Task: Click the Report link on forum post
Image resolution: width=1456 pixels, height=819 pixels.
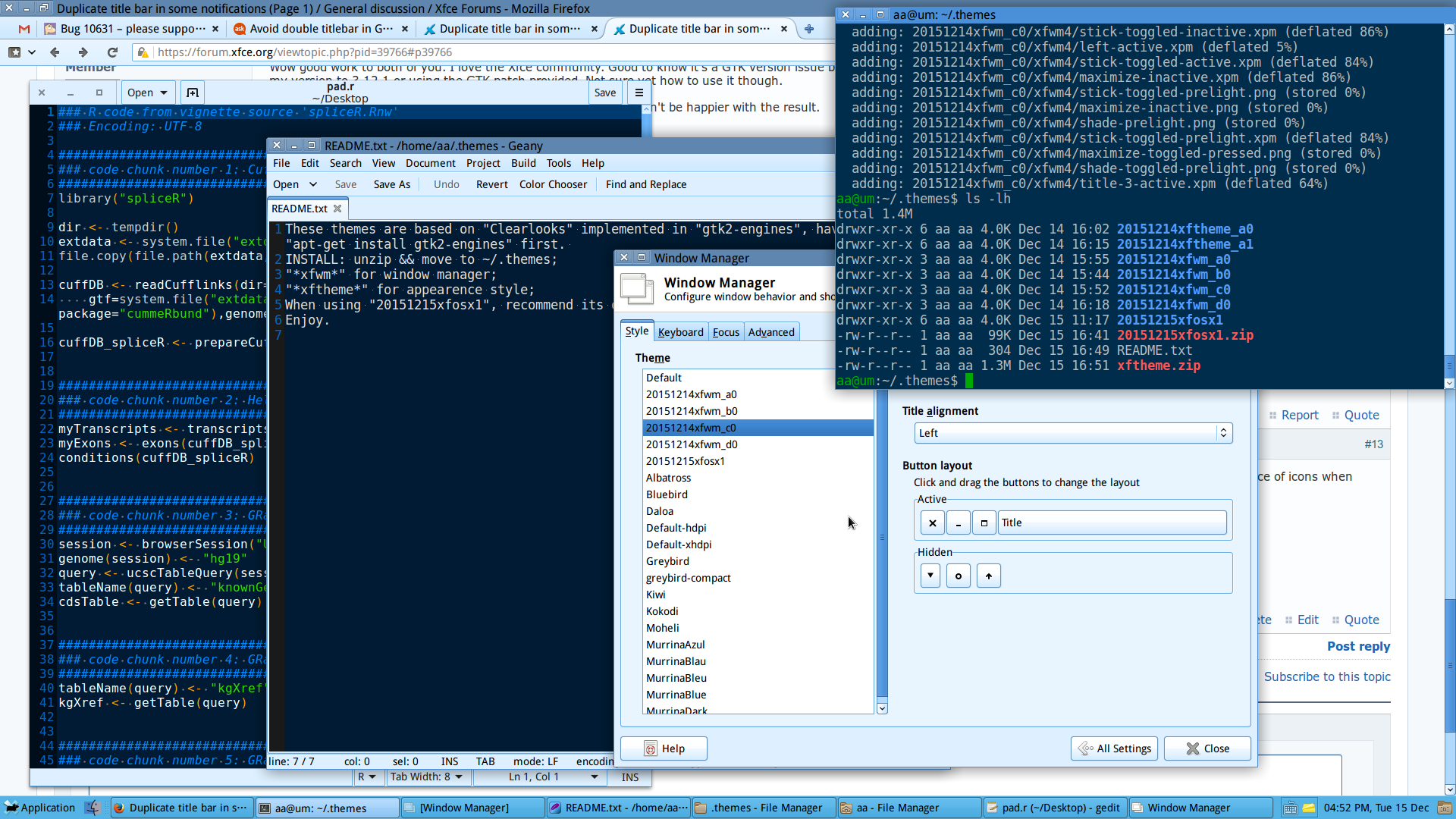Action: (1300, 415)
